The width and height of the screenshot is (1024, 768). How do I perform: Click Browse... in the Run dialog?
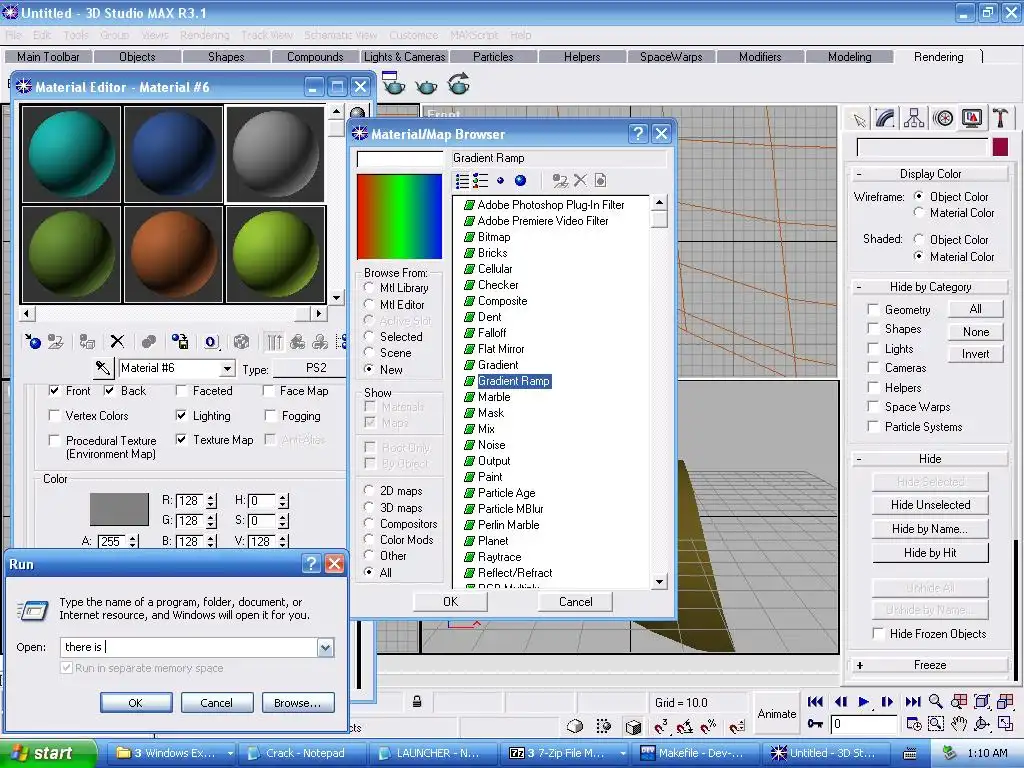pyautogui.click(x=298, y=703)
